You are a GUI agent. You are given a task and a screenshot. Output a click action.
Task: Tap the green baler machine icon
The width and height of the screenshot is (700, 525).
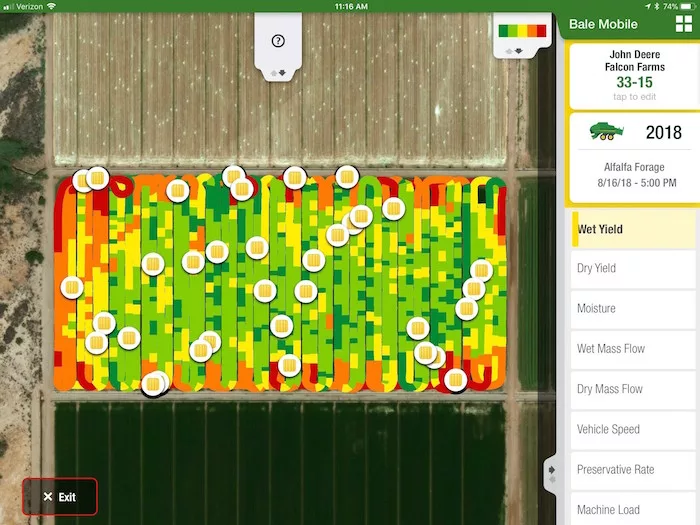(606, 132)
